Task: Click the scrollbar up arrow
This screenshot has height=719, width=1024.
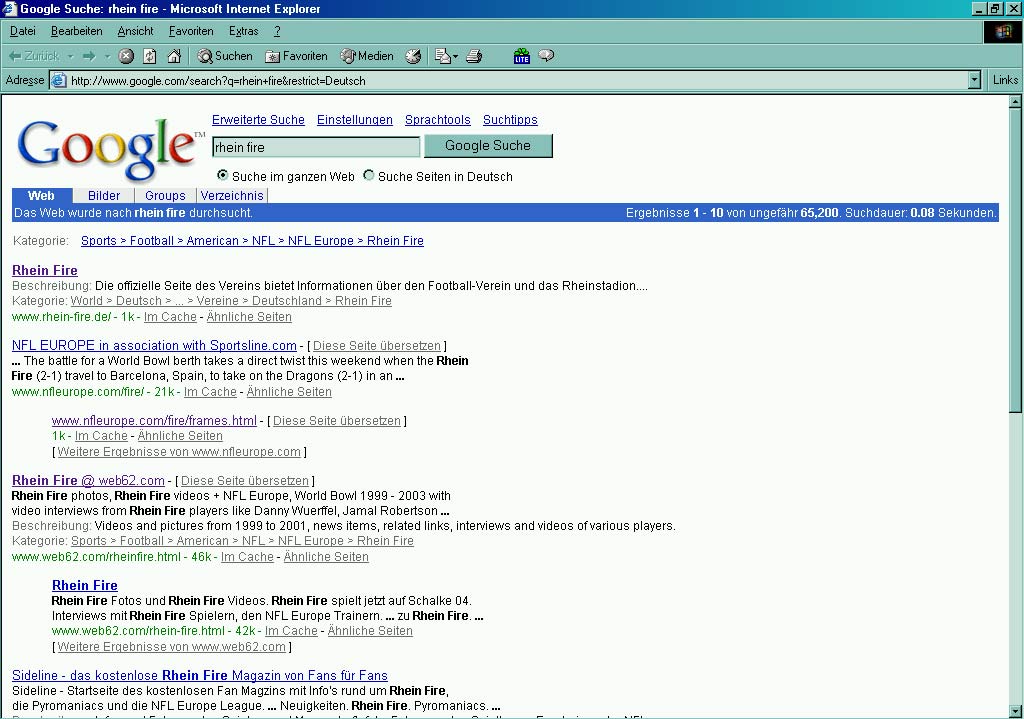Action: coord(1015,102)
